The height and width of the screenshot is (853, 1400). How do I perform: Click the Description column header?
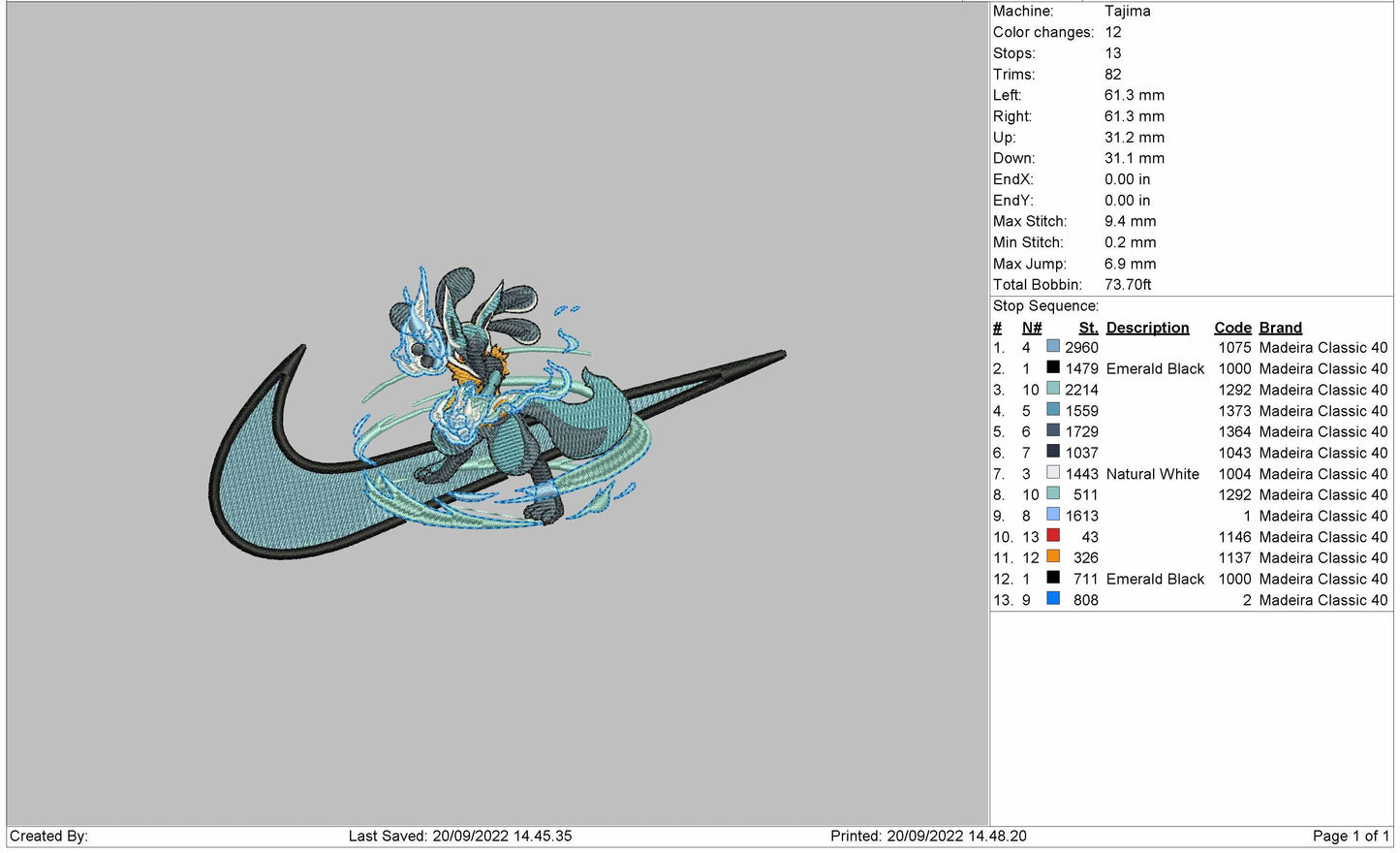[x=1147, y=328]
